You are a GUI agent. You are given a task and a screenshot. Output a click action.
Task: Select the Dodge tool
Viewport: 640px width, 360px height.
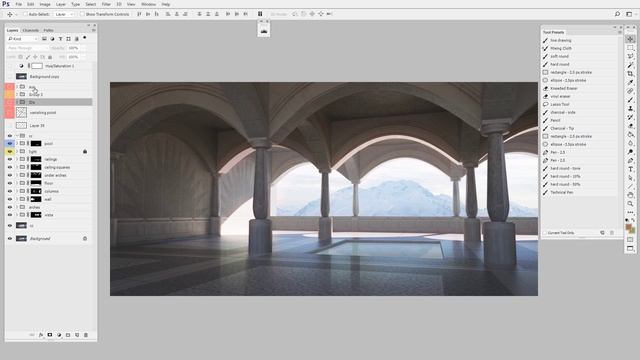[630, 152]
